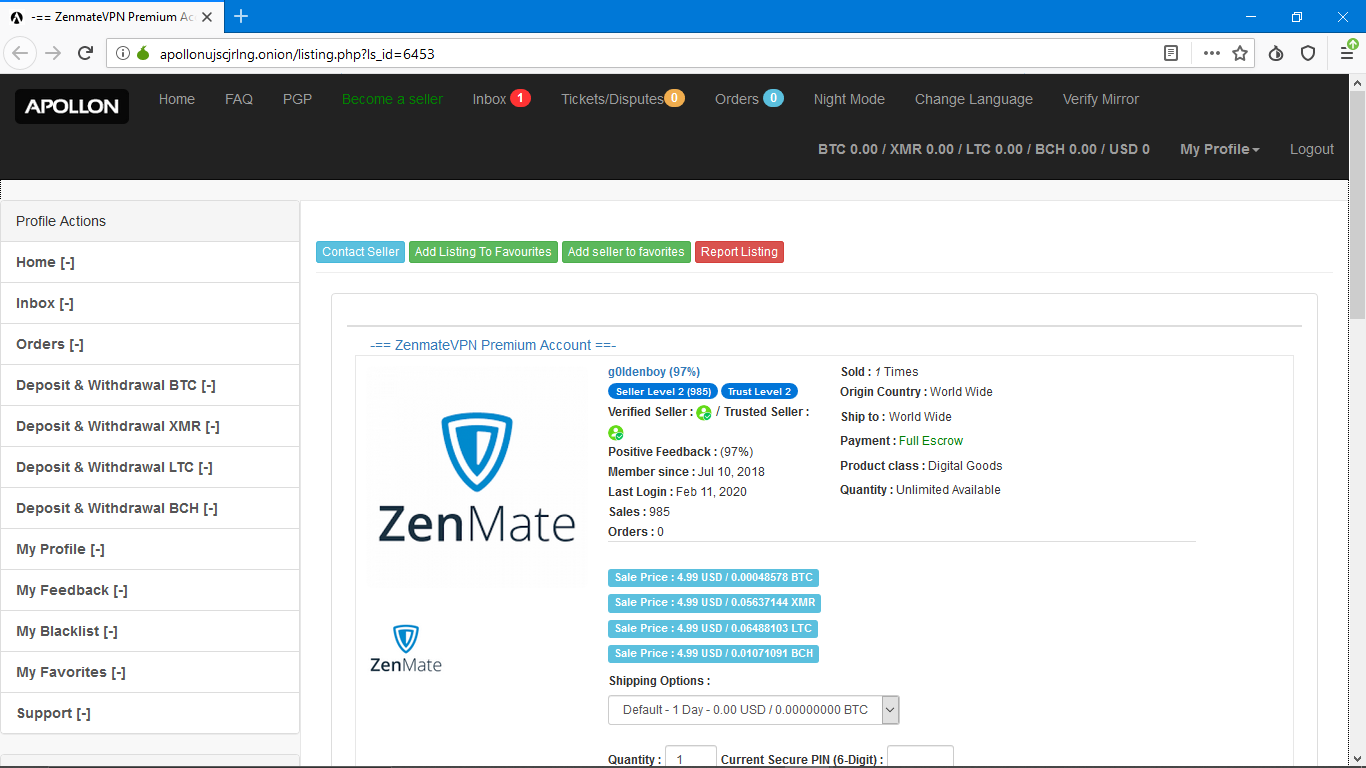The width and height of the screenshot is (1366, 768).
Task: Open a new browser tab
Action: point(241,16)
